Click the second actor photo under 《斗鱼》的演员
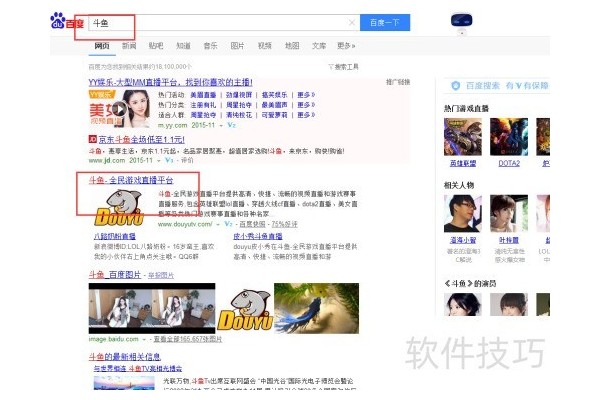This screenshot has width=600, height=400. [509, 304]
